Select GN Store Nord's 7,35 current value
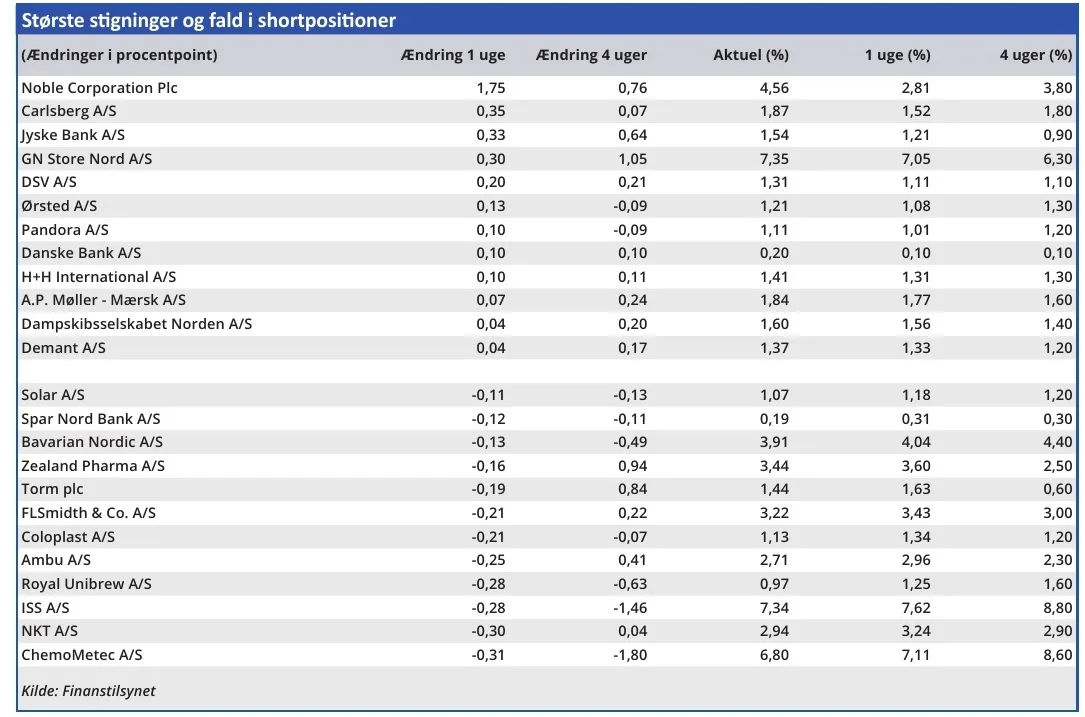1085x717 pixels. (x=773, y=159)
